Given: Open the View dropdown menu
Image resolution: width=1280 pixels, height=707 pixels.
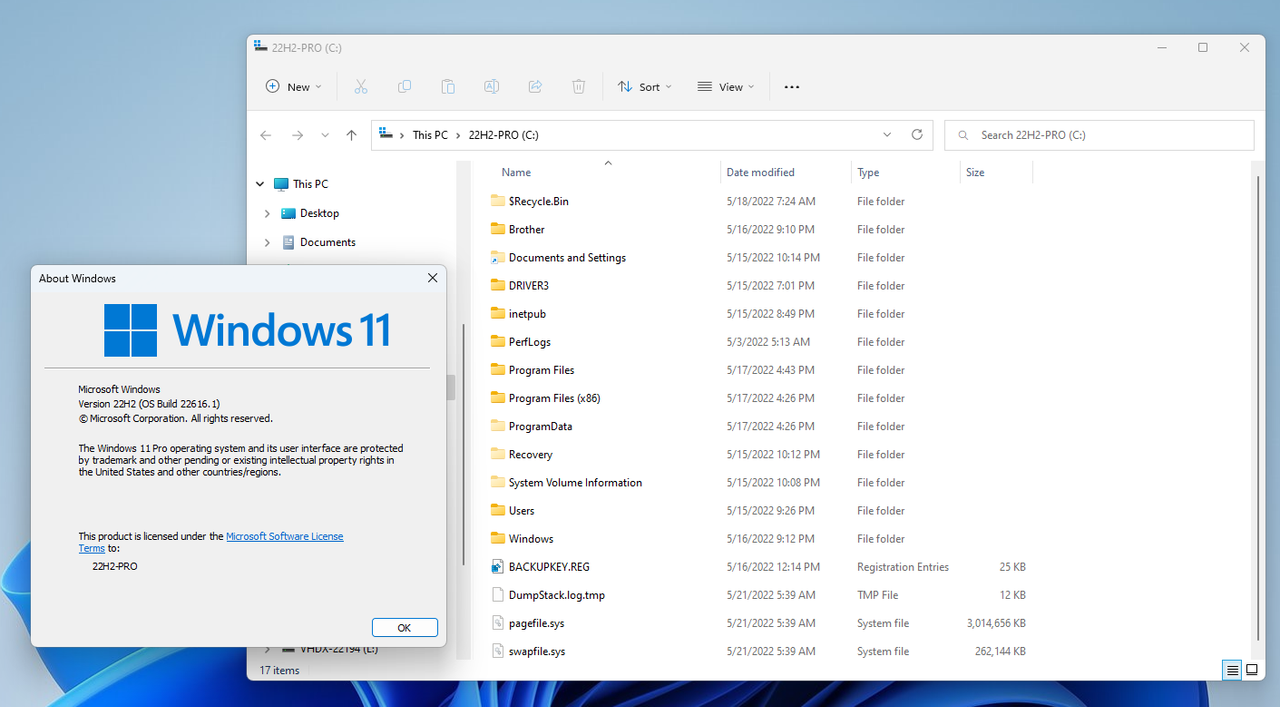Looking at the screenshot, I should 726,87.
